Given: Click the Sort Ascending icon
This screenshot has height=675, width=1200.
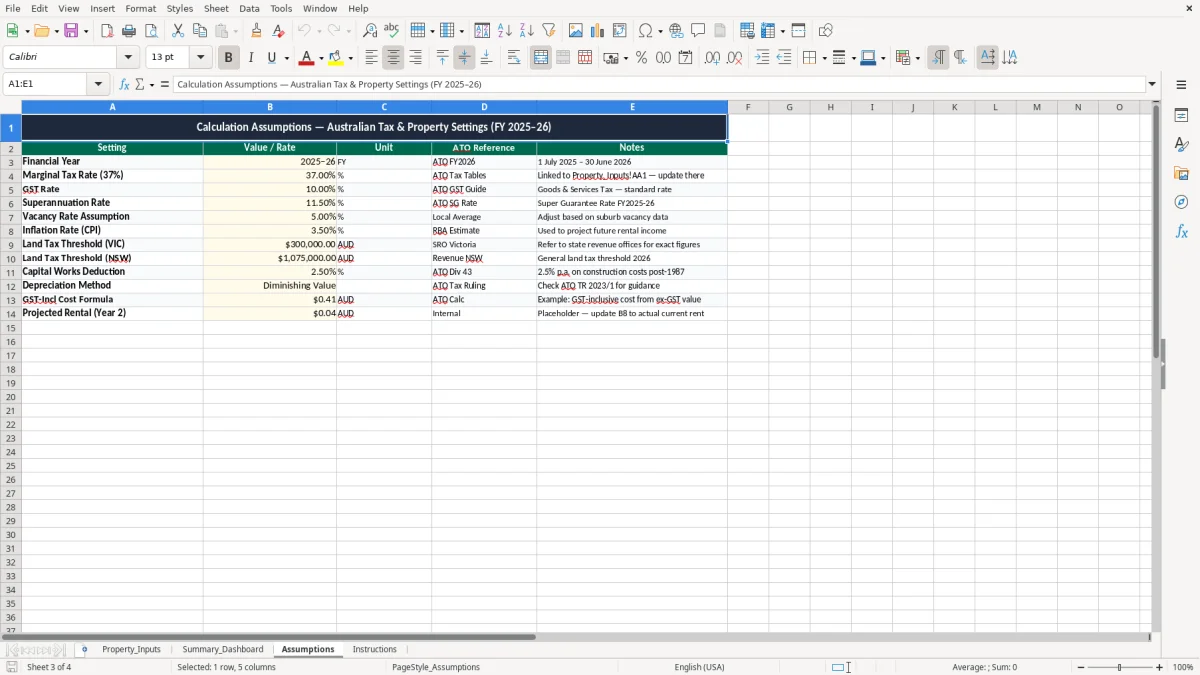Looking at the screenshot, I should pos(505,31).
